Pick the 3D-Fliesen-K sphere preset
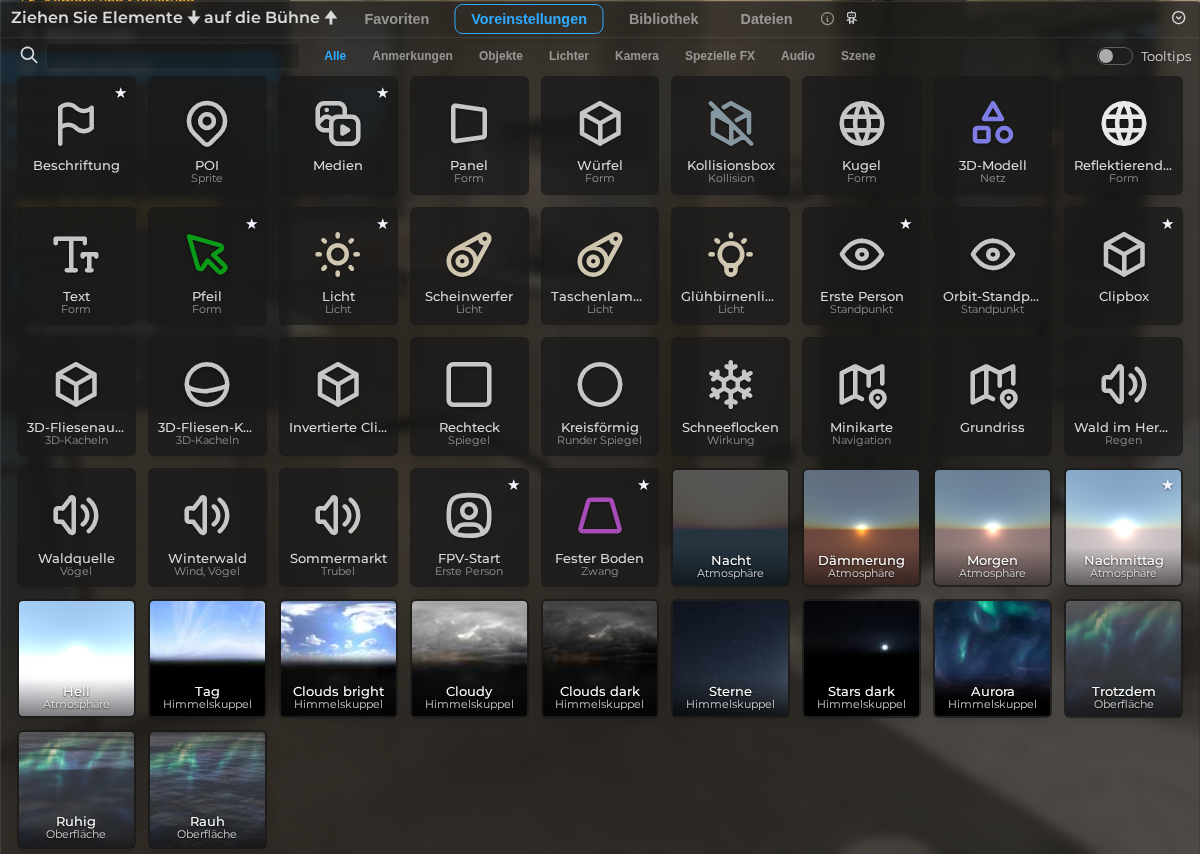The height and width of the screenshot is (854, 1200). tap(207, 397)
